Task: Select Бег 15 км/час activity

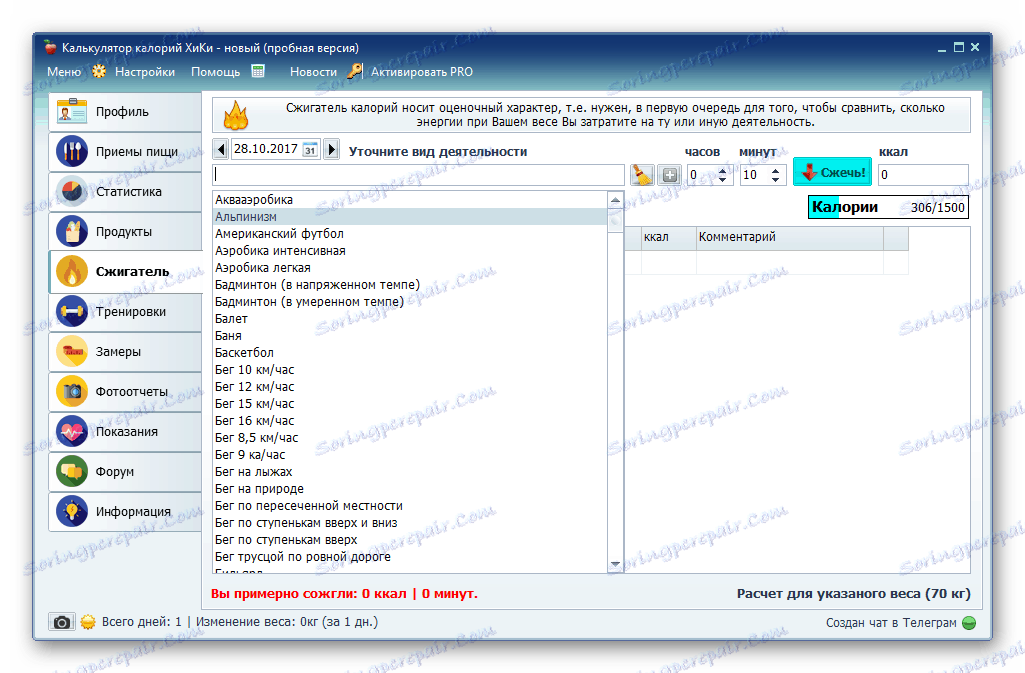Action: 411,404
